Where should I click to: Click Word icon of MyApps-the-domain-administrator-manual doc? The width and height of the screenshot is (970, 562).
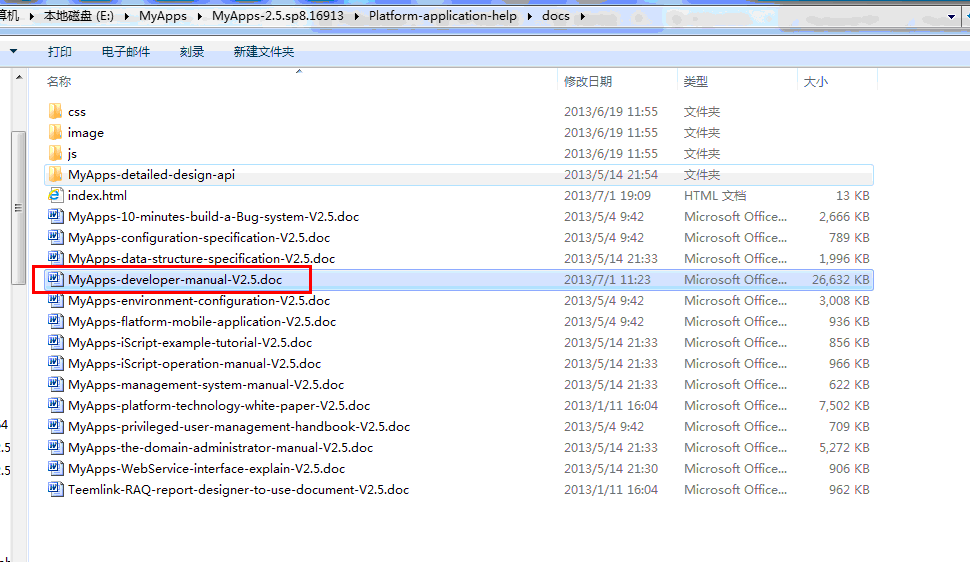point(56,447)
